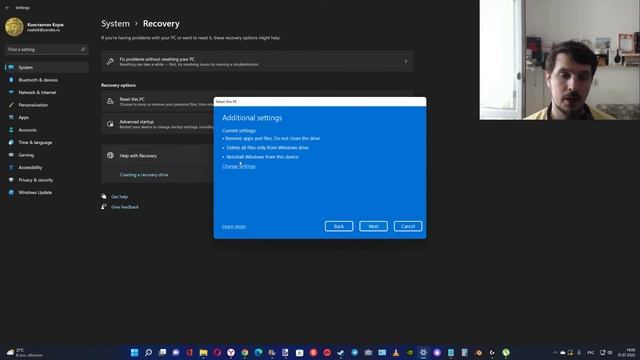Viewport: 640px width, 360px height.
Task: Cancel the Reset this PC dialog
Action: click(x=408, y=226)
